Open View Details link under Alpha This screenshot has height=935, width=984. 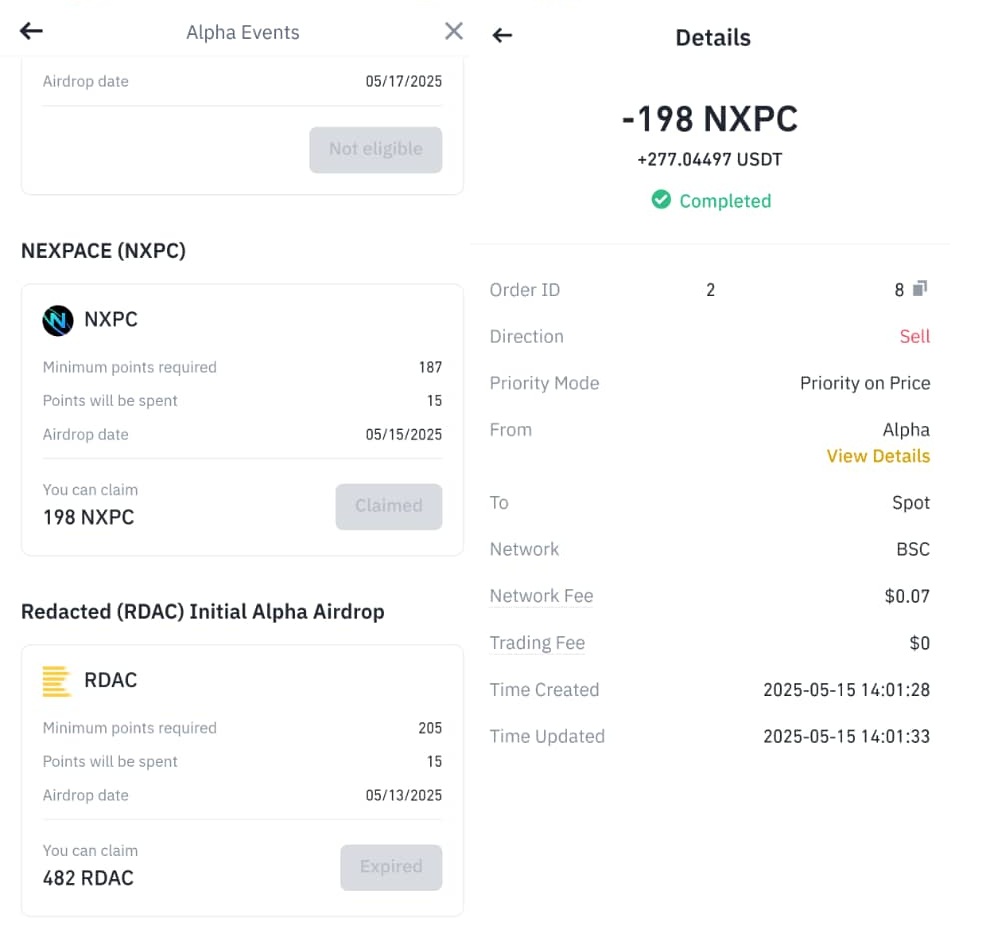click(x=878, y=456)
